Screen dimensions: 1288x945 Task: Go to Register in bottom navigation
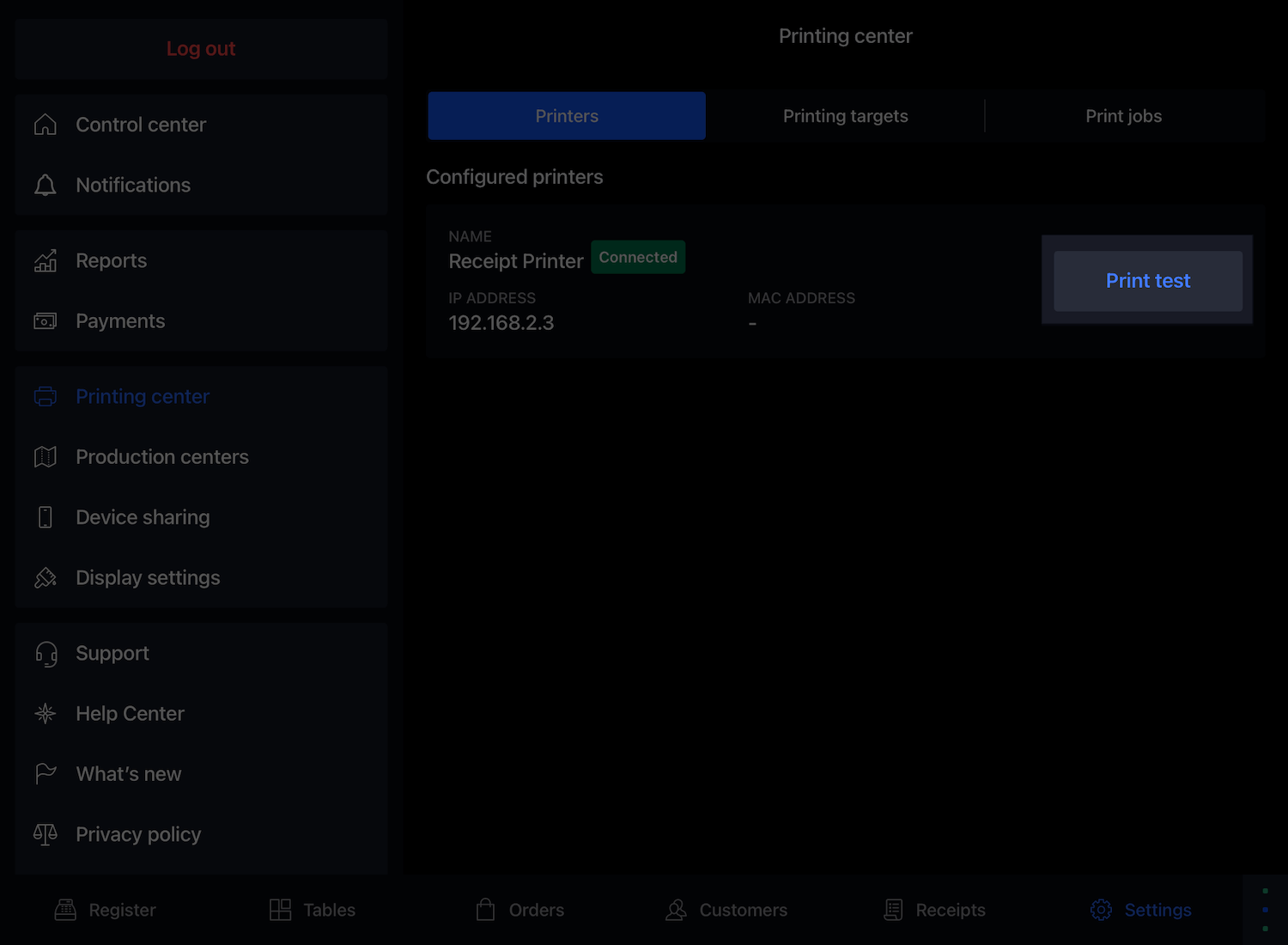click(106, 910)
